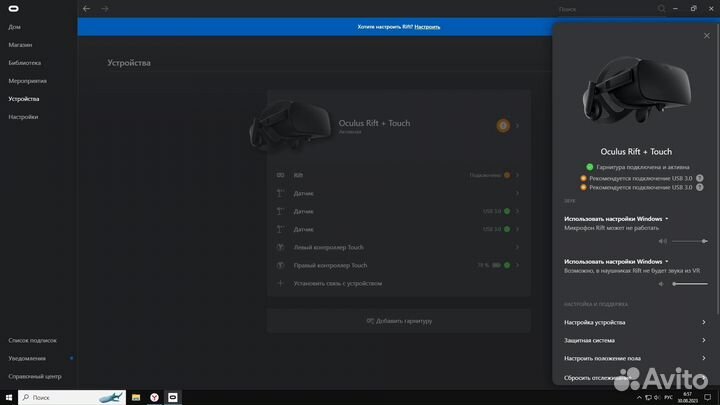Click 'Добавить гарнитуру' button
The height and width of the screenshot is (405, 720).
pyautogui.click(x=399, y=321)
